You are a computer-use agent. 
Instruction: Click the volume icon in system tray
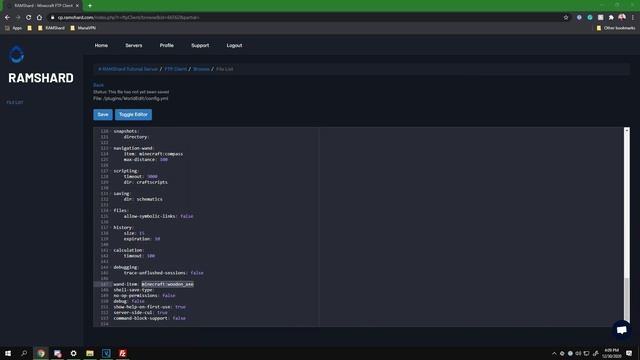tap(578, 353)
